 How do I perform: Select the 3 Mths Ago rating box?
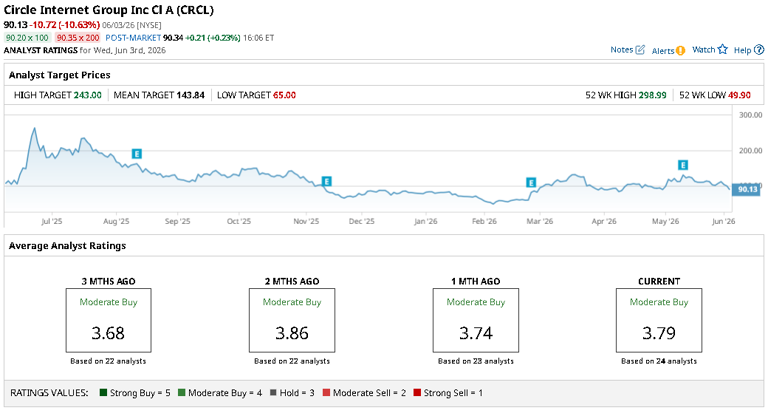pyautogui.click(x=108, y=320)
